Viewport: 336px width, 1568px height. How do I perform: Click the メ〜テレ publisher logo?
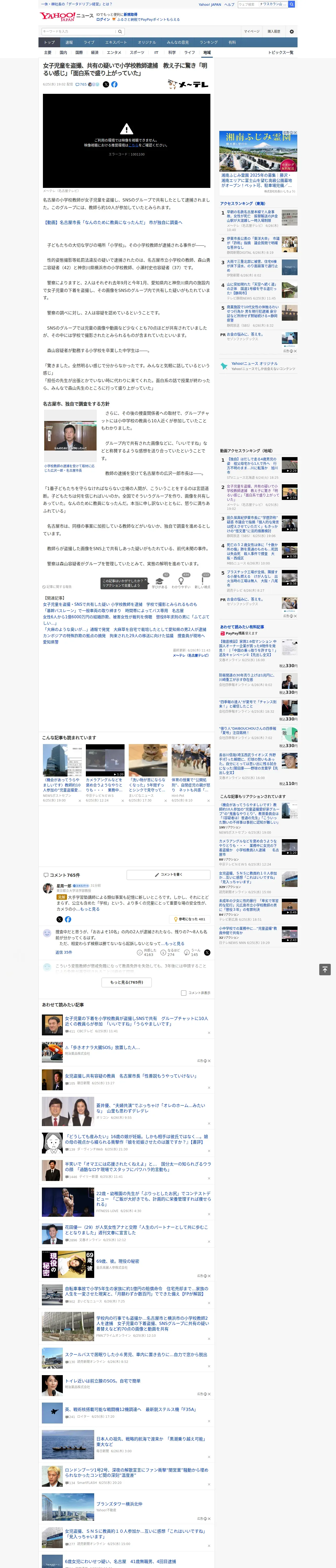(x=188, y=85)
